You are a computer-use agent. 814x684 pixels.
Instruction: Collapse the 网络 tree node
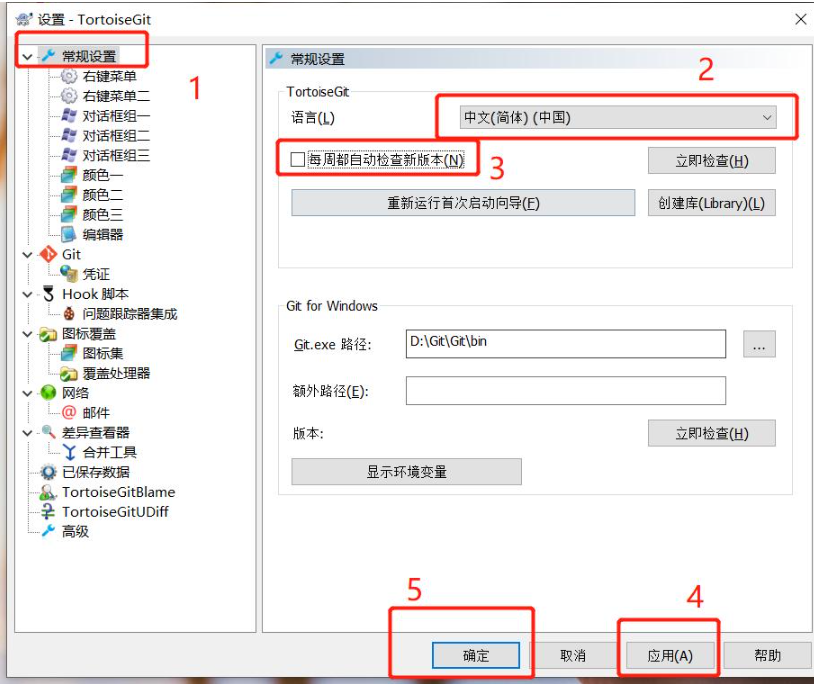[27, 393]
